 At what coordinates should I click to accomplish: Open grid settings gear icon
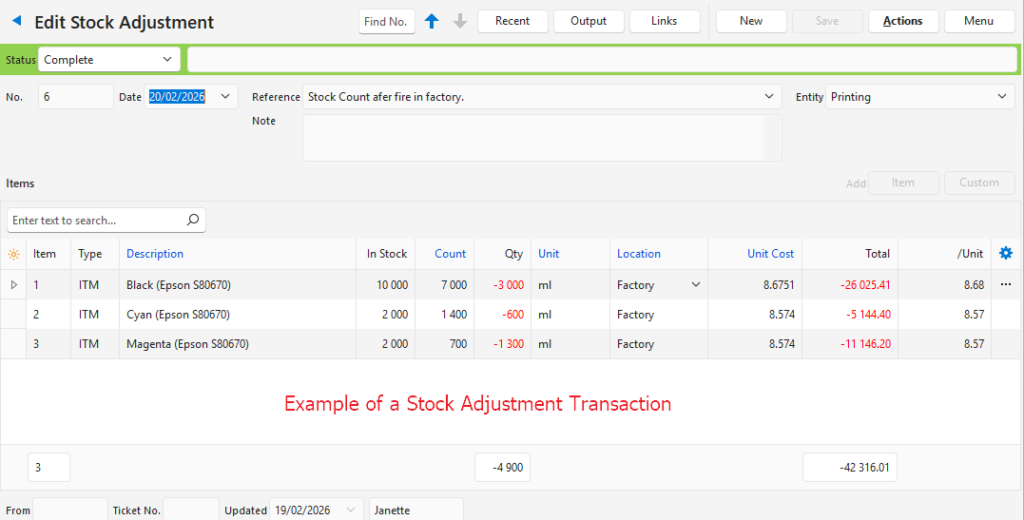pyautogui.click(x=1006, y=254)
